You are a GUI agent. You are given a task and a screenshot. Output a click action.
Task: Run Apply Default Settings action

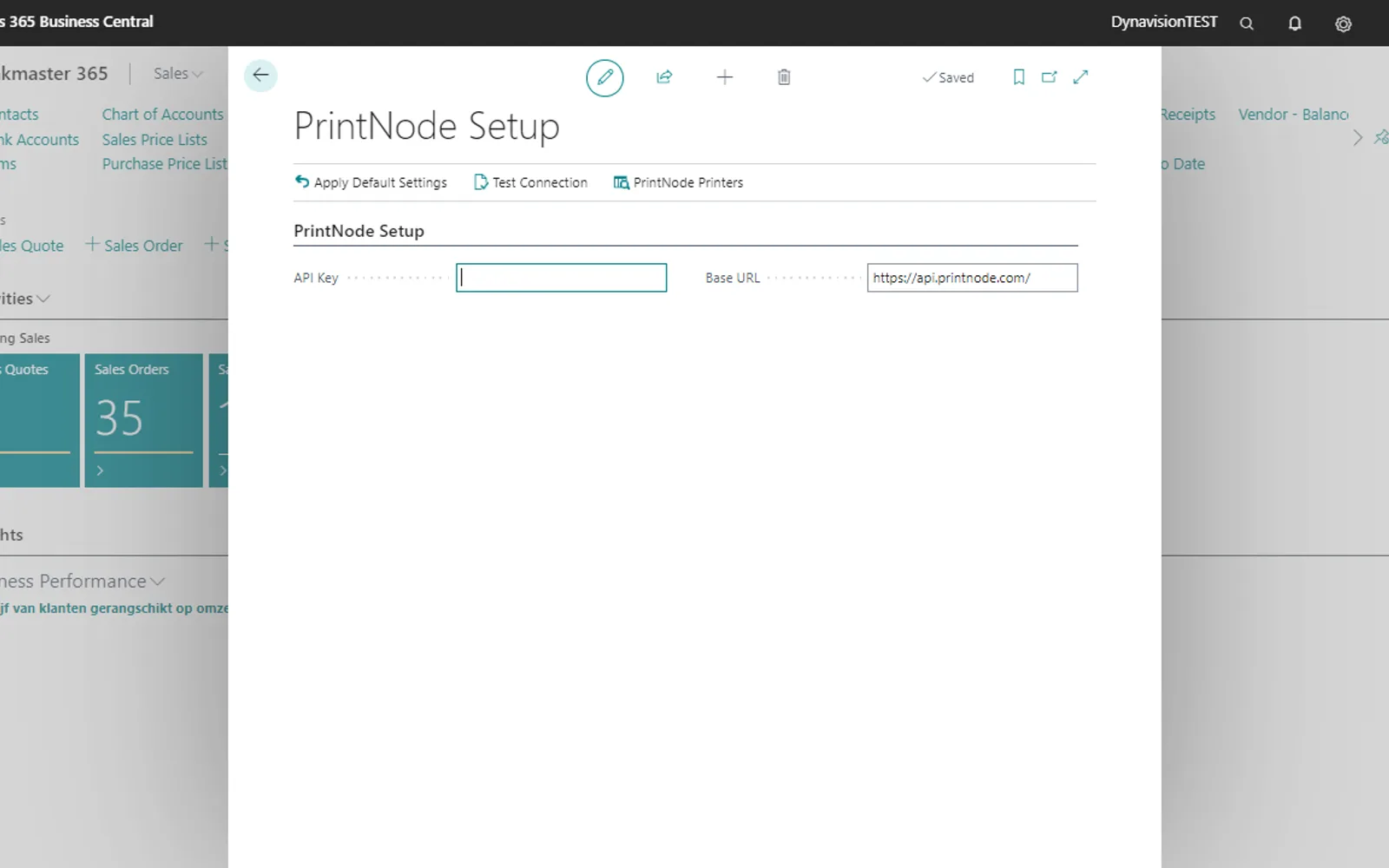(372, 182)
